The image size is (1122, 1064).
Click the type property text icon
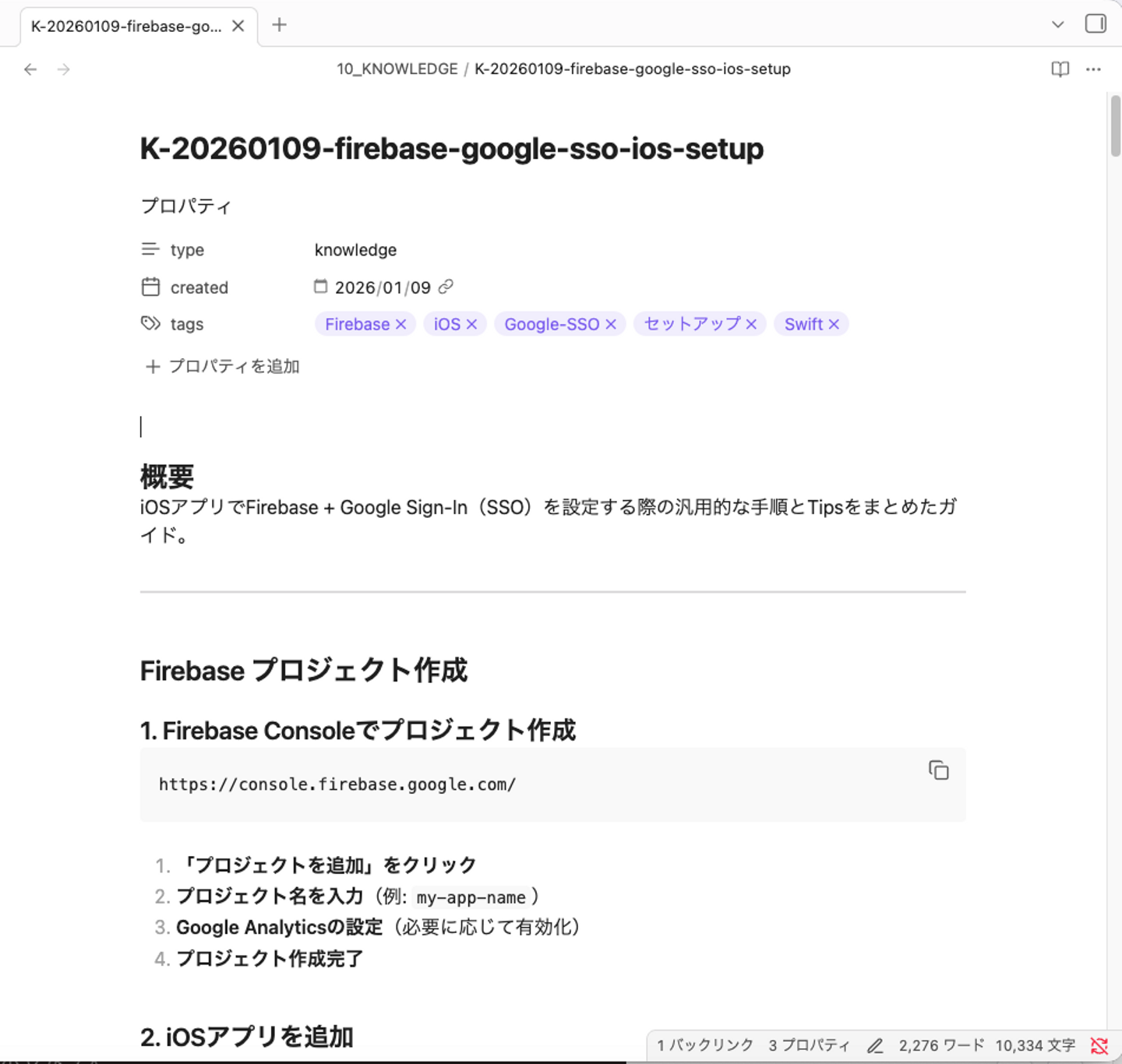tap(150, 249)
